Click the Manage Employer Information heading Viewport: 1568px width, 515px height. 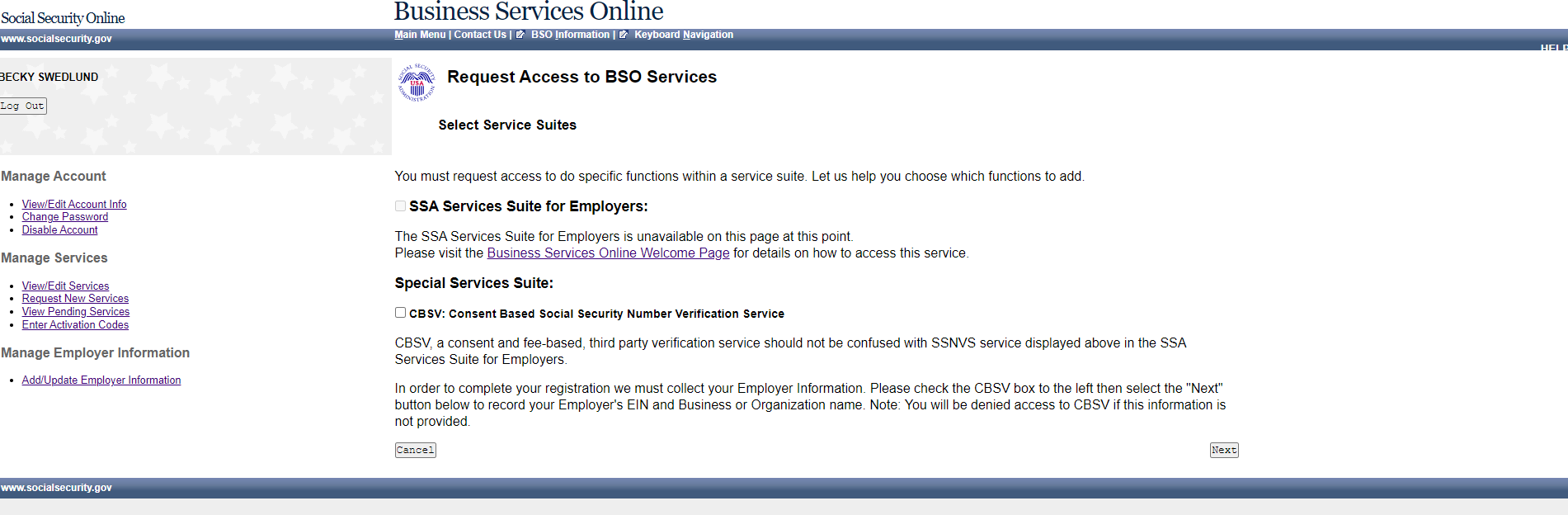tap(96, 353)
